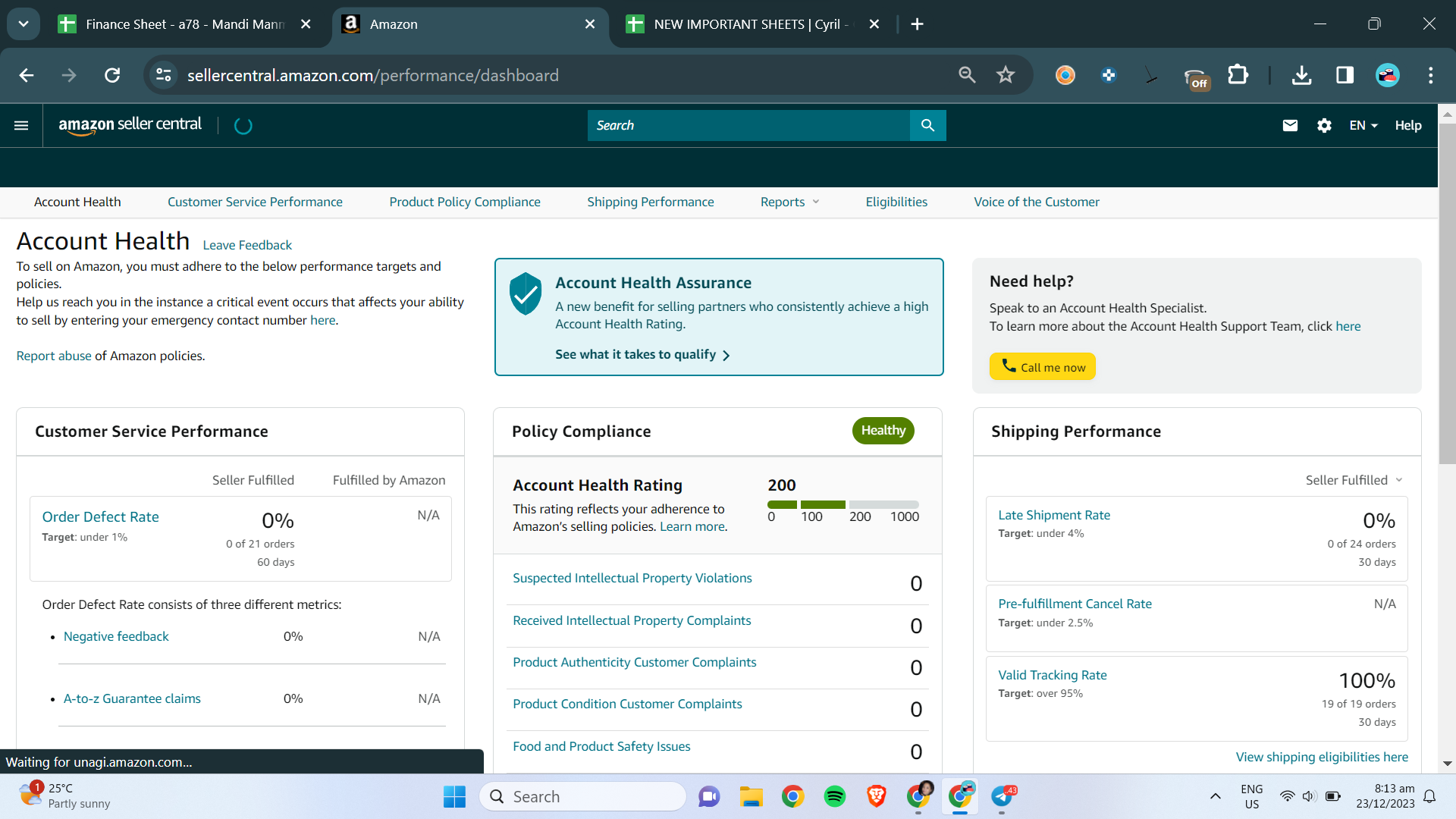Open the Seller Central settings gear
Image resolution: width=1456 pixels, height=819 pixels.
[1324, 126]
